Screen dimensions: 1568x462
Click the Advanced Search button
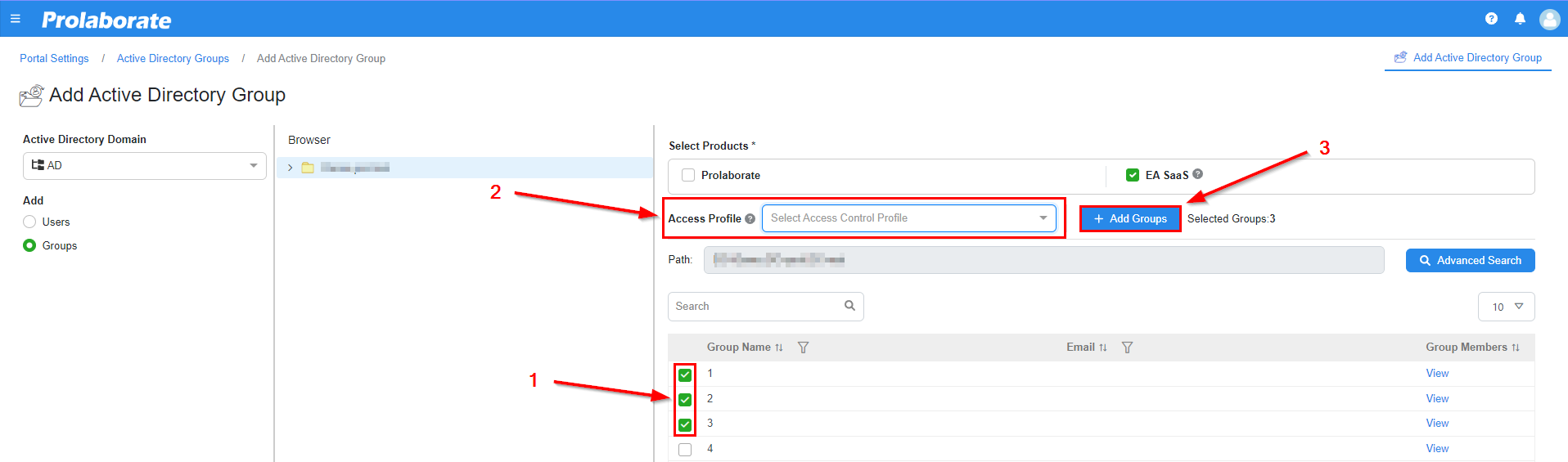click(1471, 260)
